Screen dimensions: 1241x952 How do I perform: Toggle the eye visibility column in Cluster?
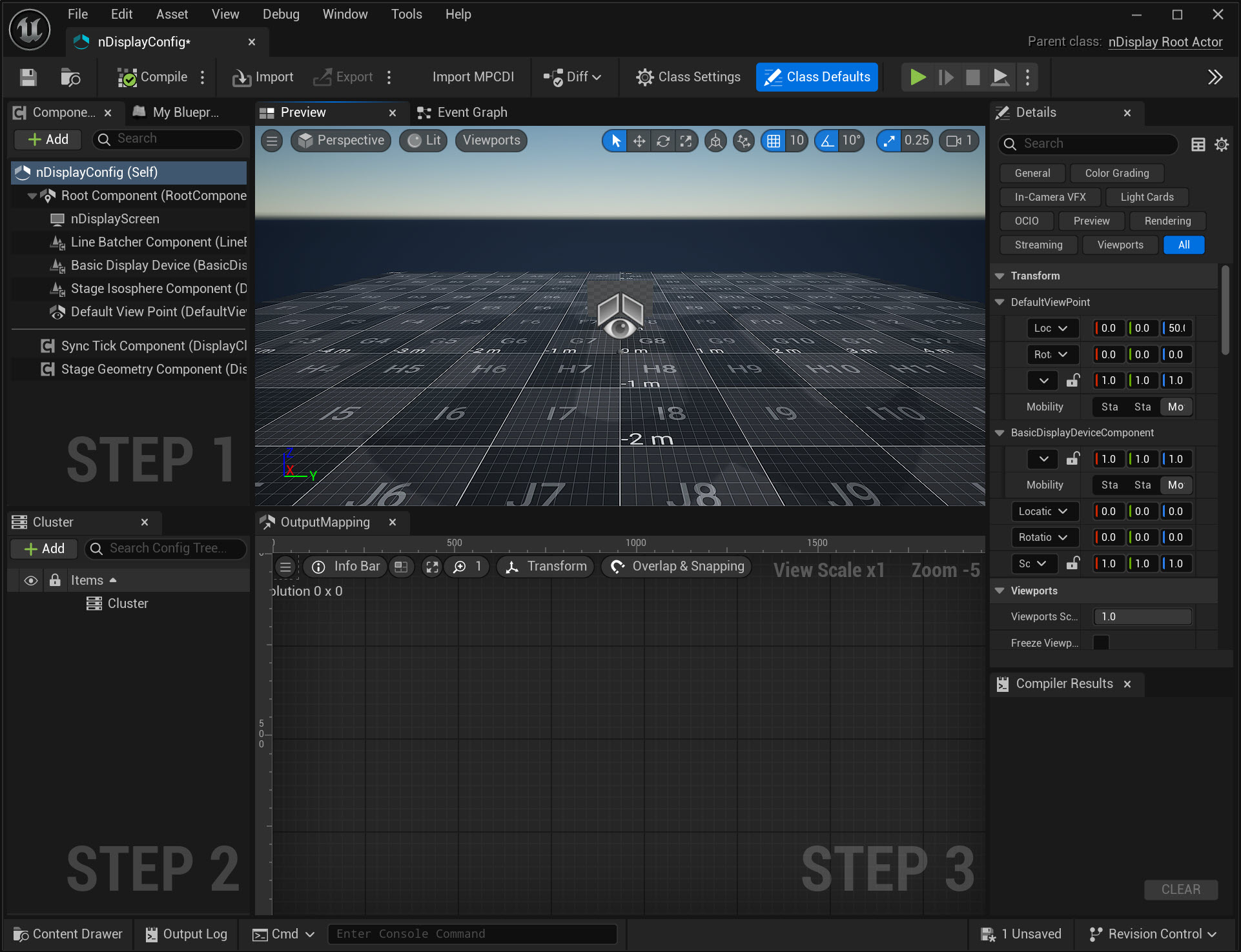pyautogui.click(x=30, y=580)
